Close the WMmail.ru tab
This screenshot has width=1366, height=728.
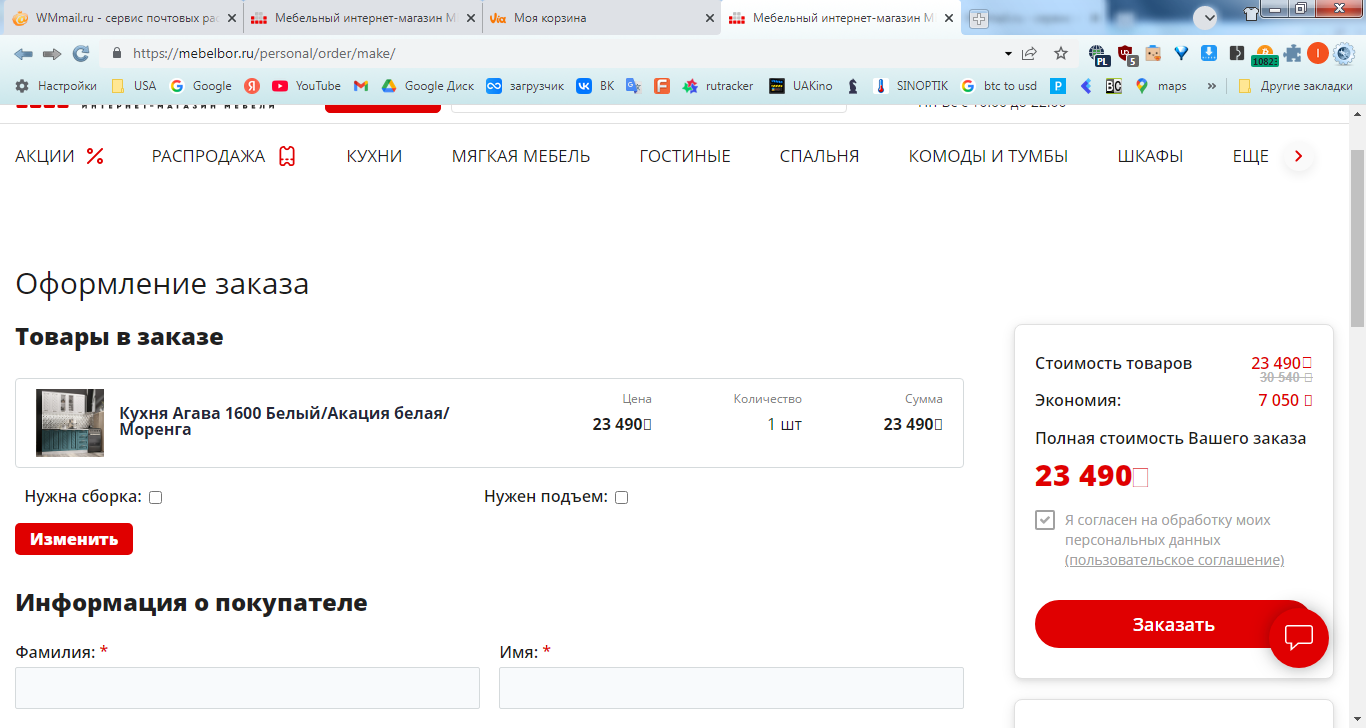(x=231, y=18)
